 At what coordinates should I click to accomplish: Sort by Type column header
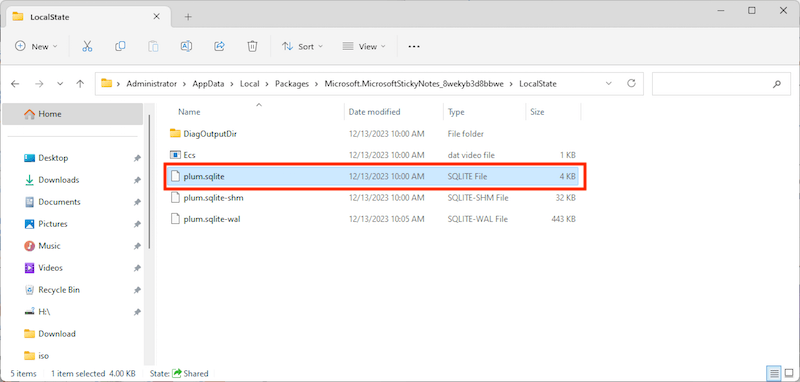tap(455, 112)
